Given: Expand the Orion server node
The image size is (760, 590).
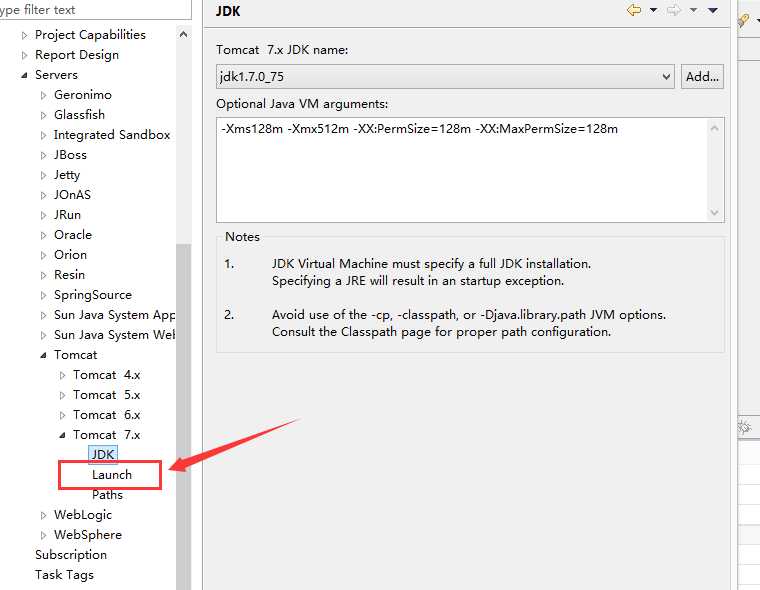Looking at the screenshot, I should 44,255.
